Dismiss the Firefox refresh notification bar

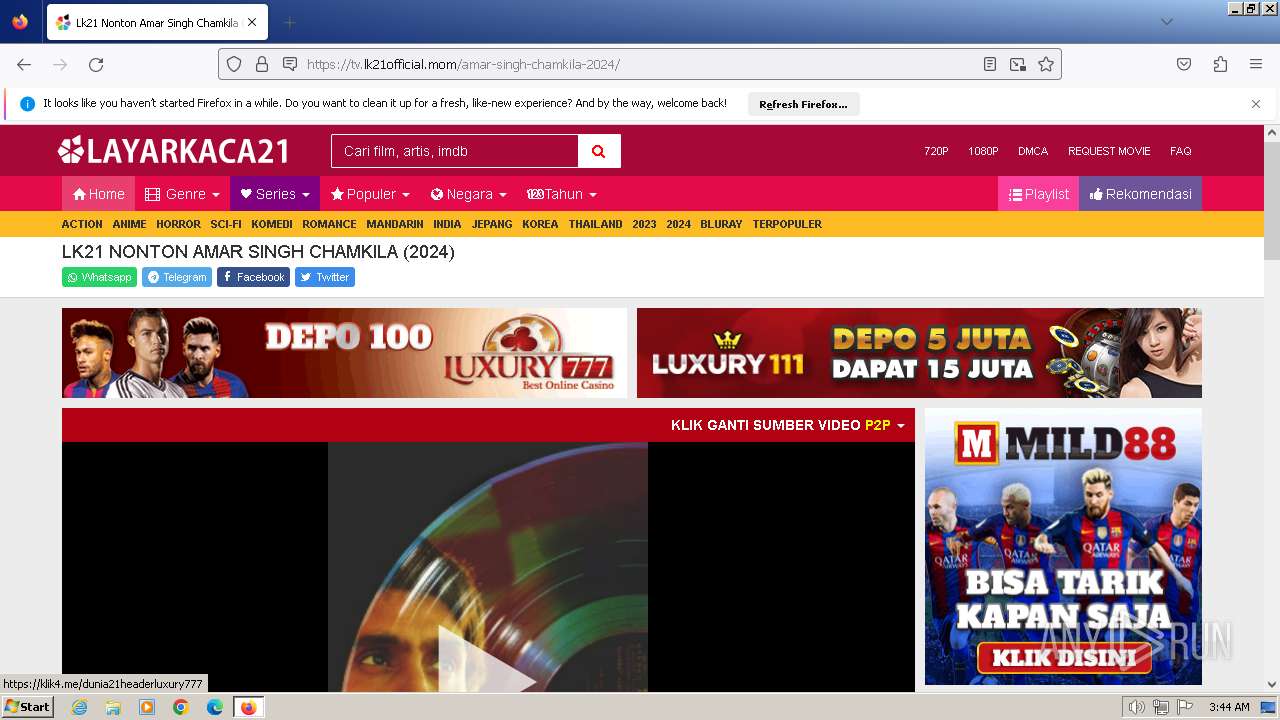(1256, 104)
